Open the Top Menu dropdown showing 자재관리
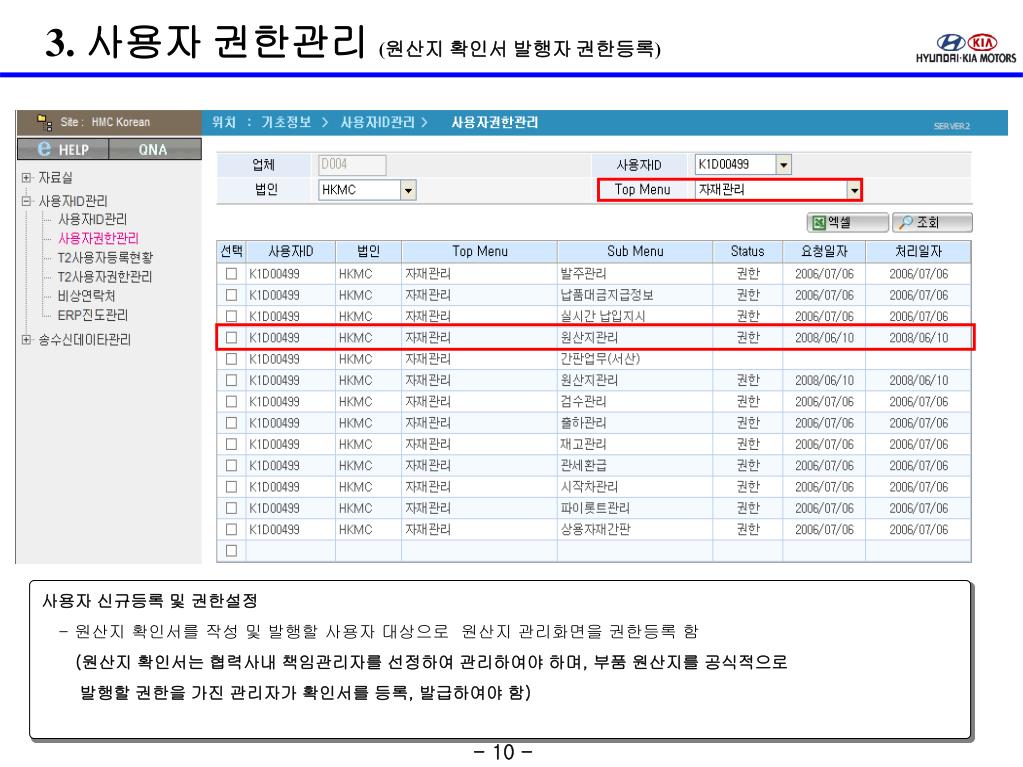Screen dimensions: 1023x767 [853, 190]
